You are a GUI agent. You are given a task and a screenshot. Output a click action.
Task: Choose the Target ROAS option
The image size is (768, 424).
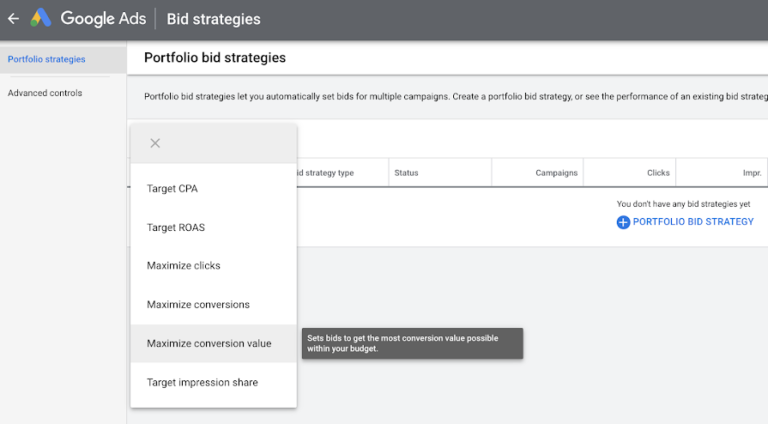pyautogui.click(x=175, y=227)
